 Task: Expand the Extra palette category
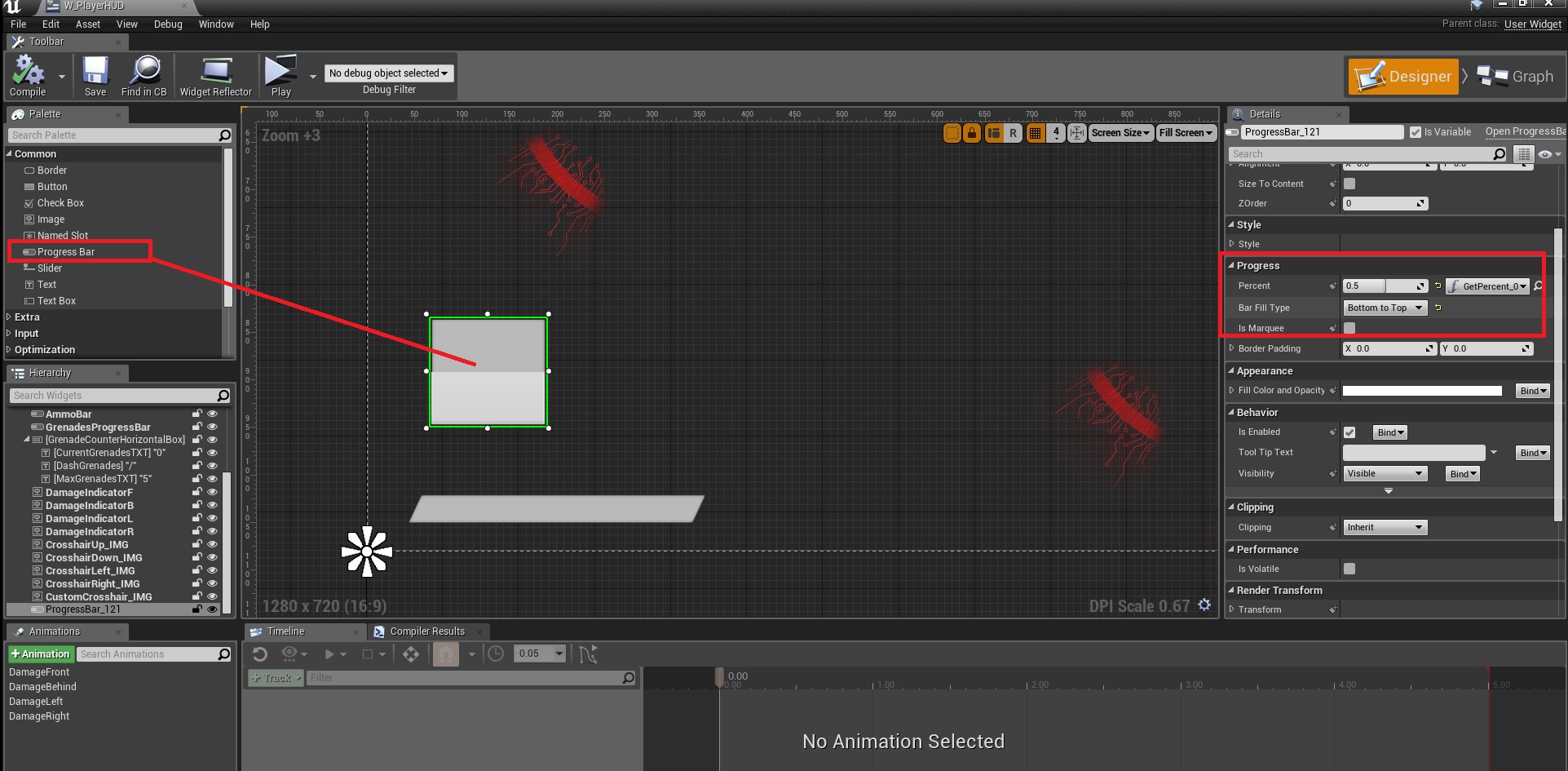[27, 317]
